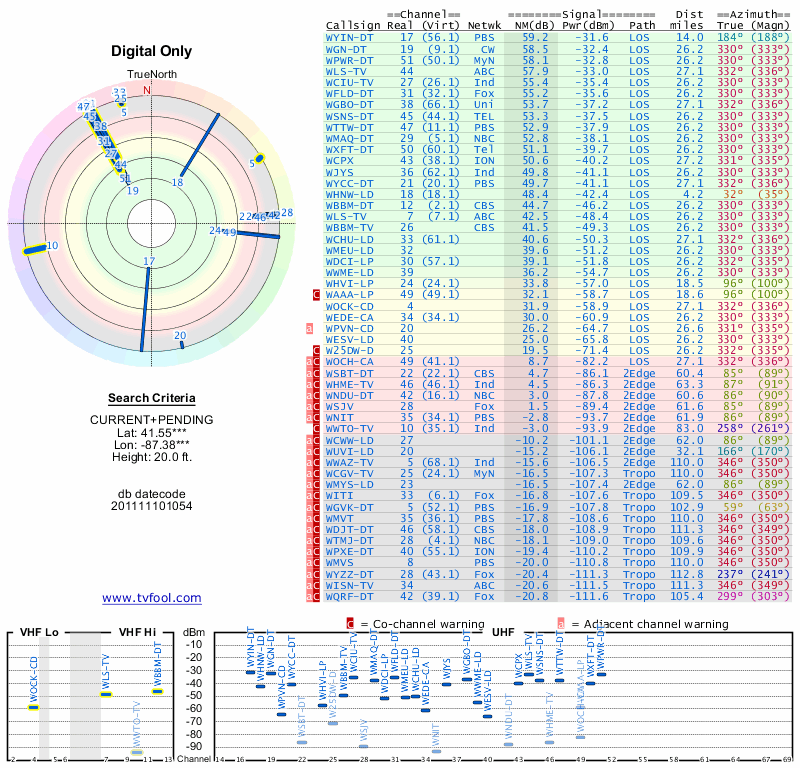Click WAAA-LP callsign in the table

349,294
